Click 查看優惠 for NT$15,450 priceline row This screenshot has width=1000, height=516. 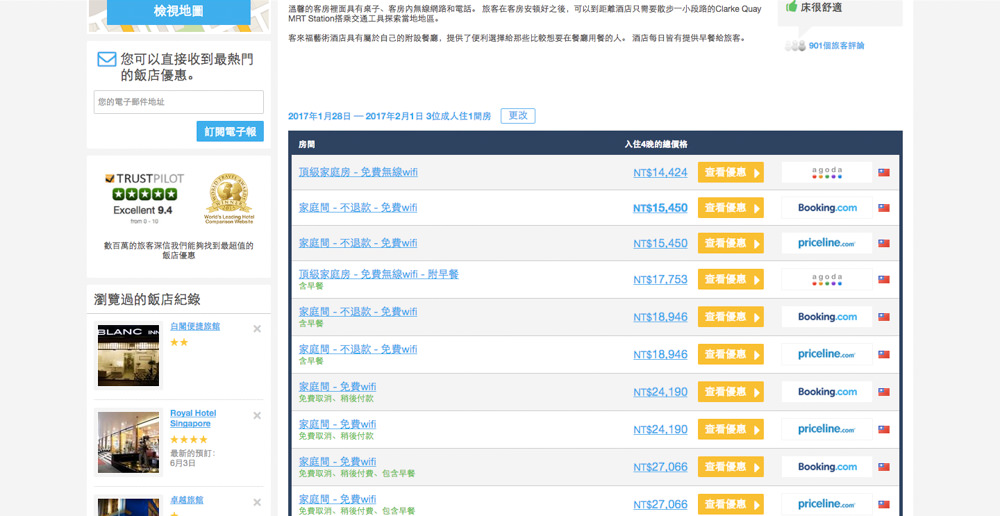(730, 243)
